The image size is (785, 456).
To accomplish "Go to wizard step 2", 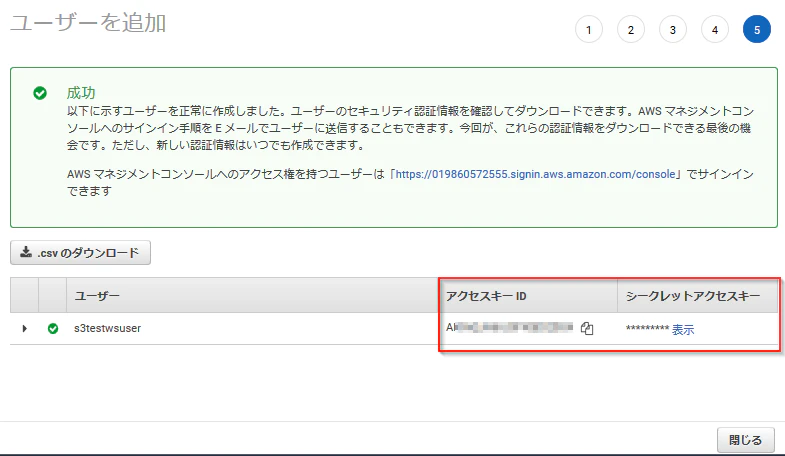I will click(631, 30).
